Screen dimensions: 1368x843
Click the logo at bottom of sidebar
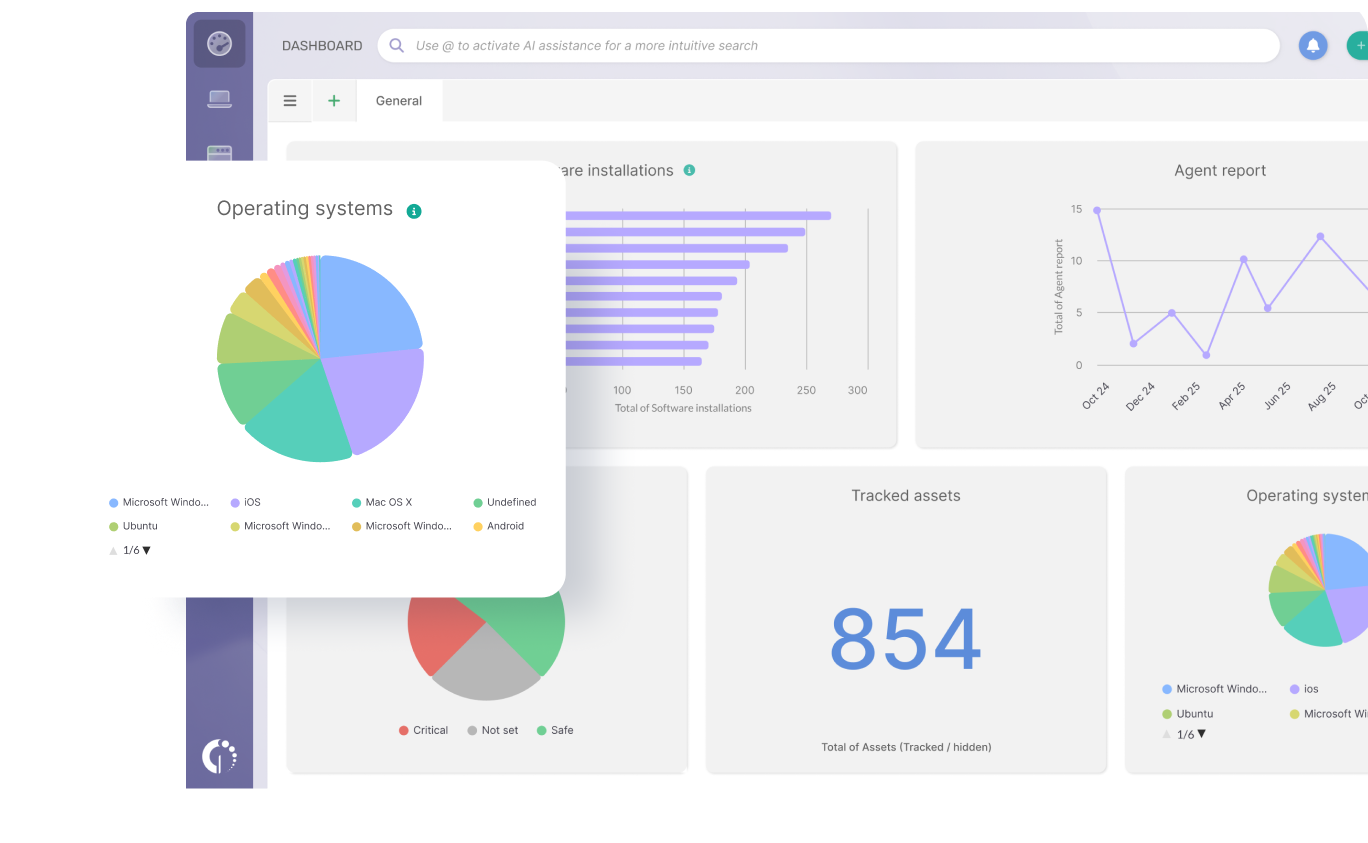219,756
